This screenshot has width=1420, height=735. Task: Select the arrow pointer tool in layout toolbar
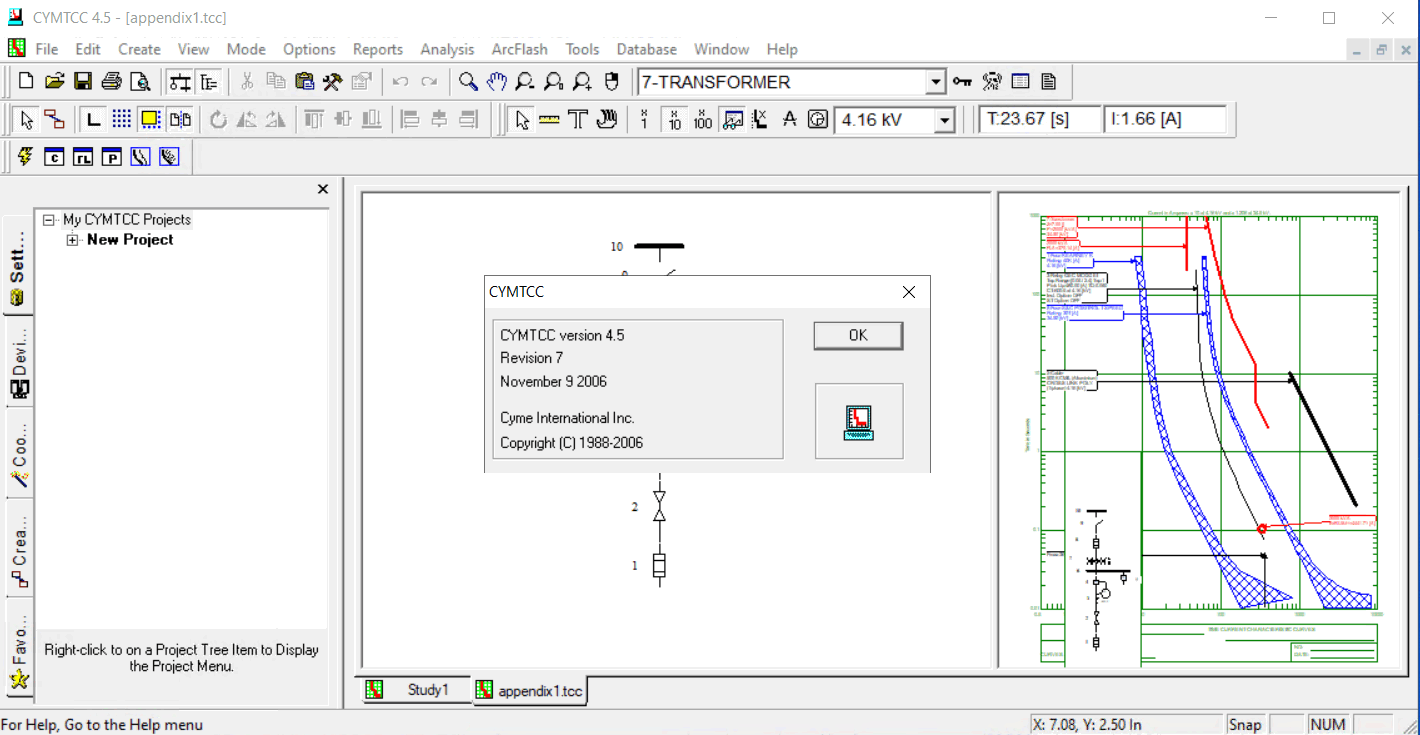(x=27, y=120)
